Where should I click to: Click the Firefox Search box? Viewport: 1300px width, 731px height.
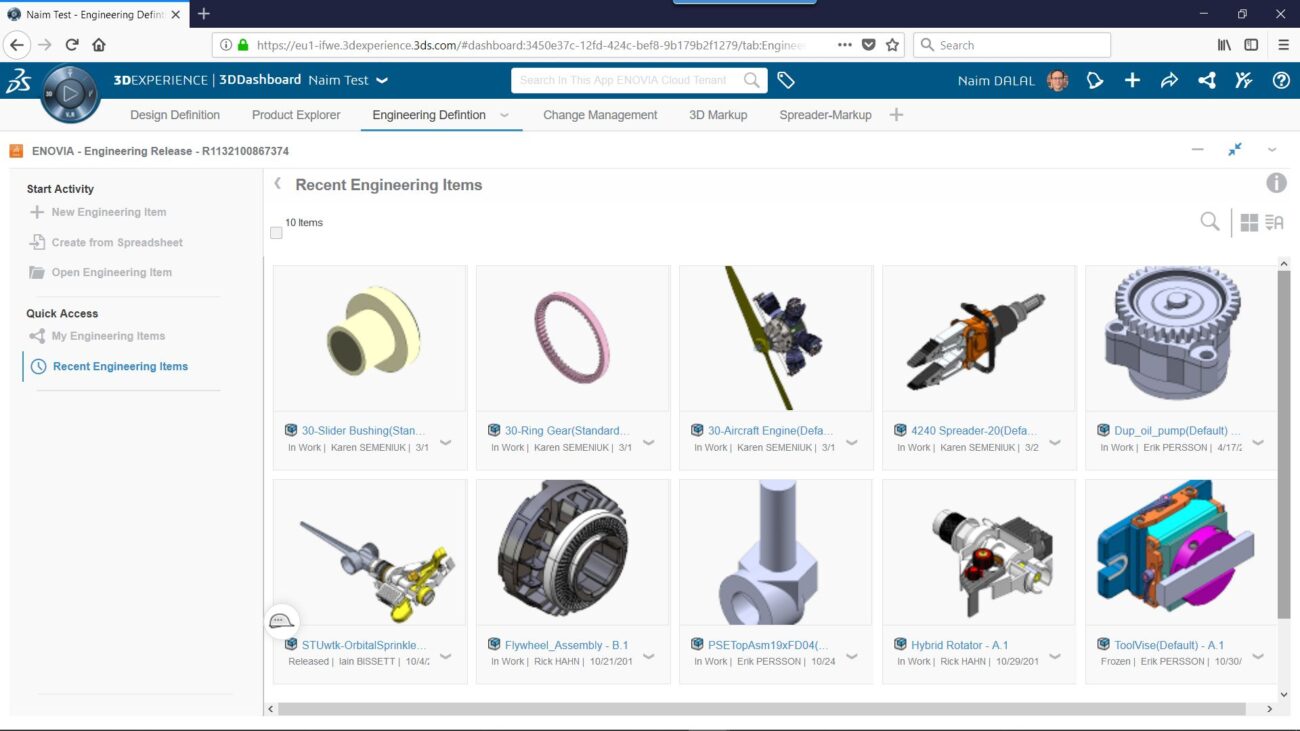coord(1011,45)
